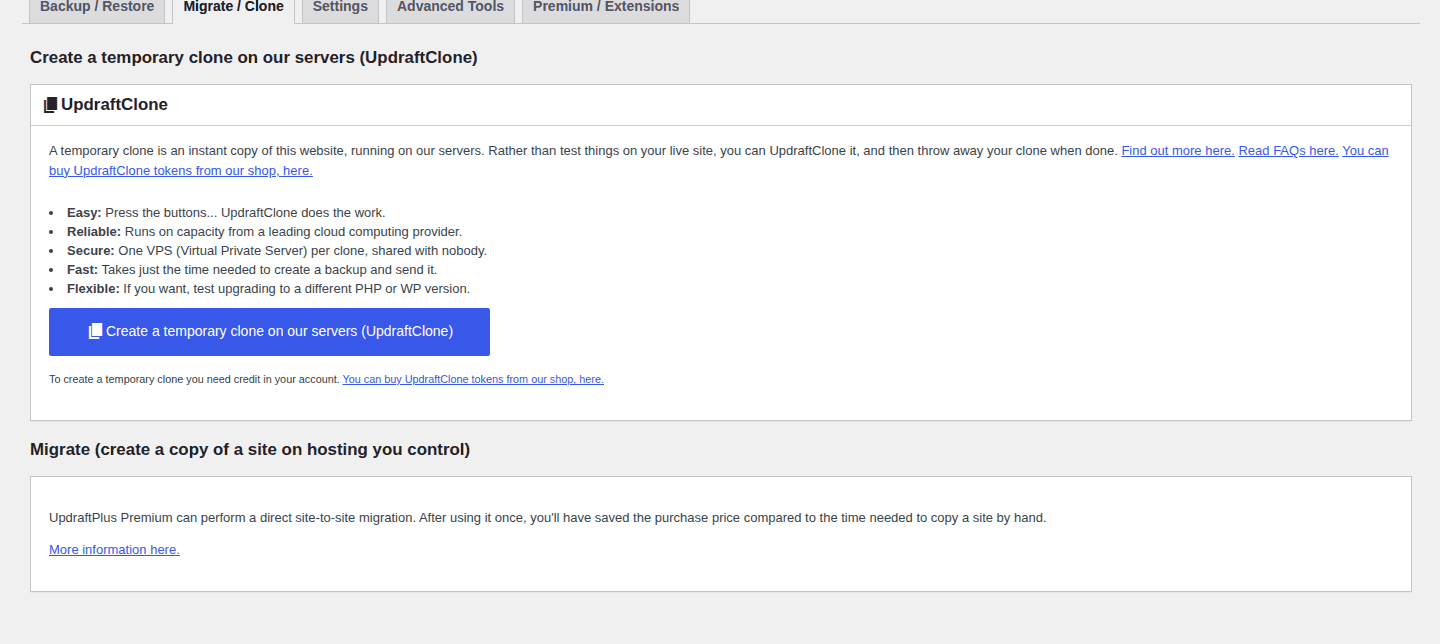Screen dimensions: 1440x644
Task: Click 'Create a temporary clone on our servers' section heading
Action: click(x=254, y=58)
